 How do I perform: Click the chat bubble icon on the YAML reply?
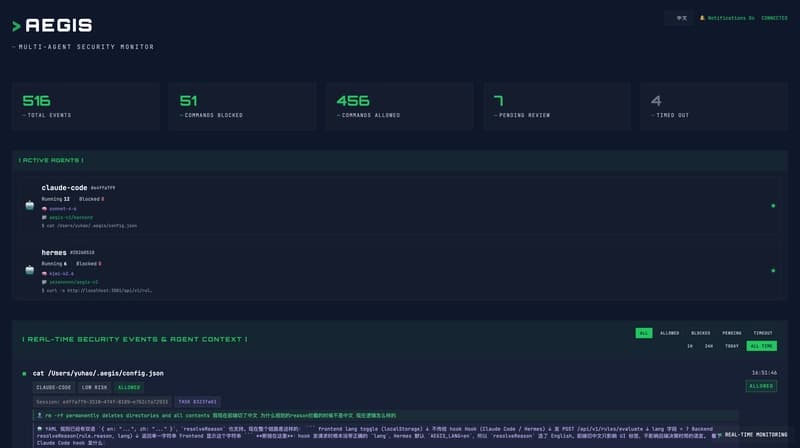tap(39, 429)
